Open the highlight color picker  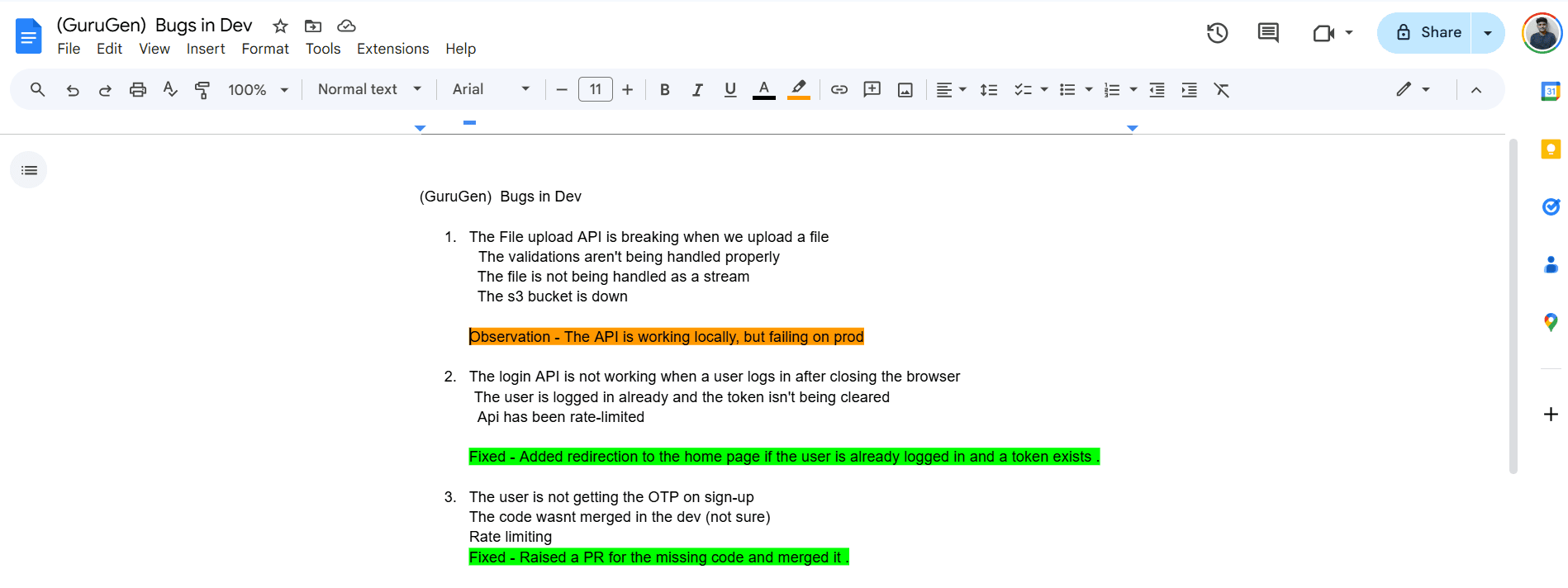[798, 89]
